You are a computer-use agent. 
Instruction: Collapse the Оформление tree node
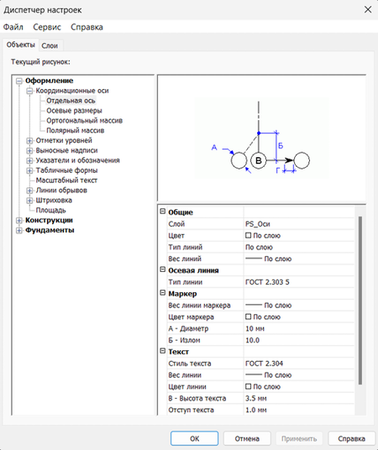point(19,81)
